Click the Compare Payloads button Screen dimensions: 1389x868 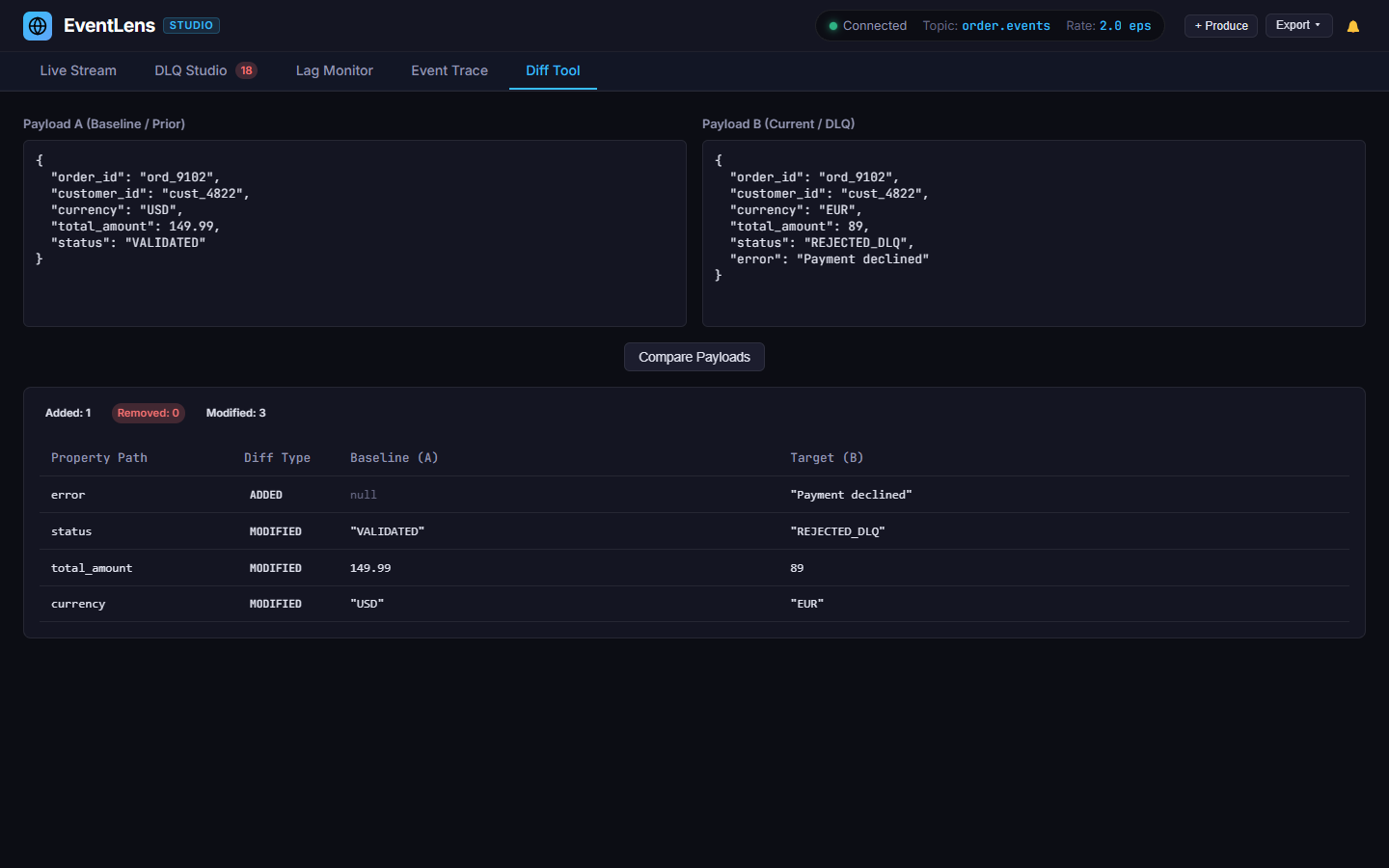(x=694, y=357)
